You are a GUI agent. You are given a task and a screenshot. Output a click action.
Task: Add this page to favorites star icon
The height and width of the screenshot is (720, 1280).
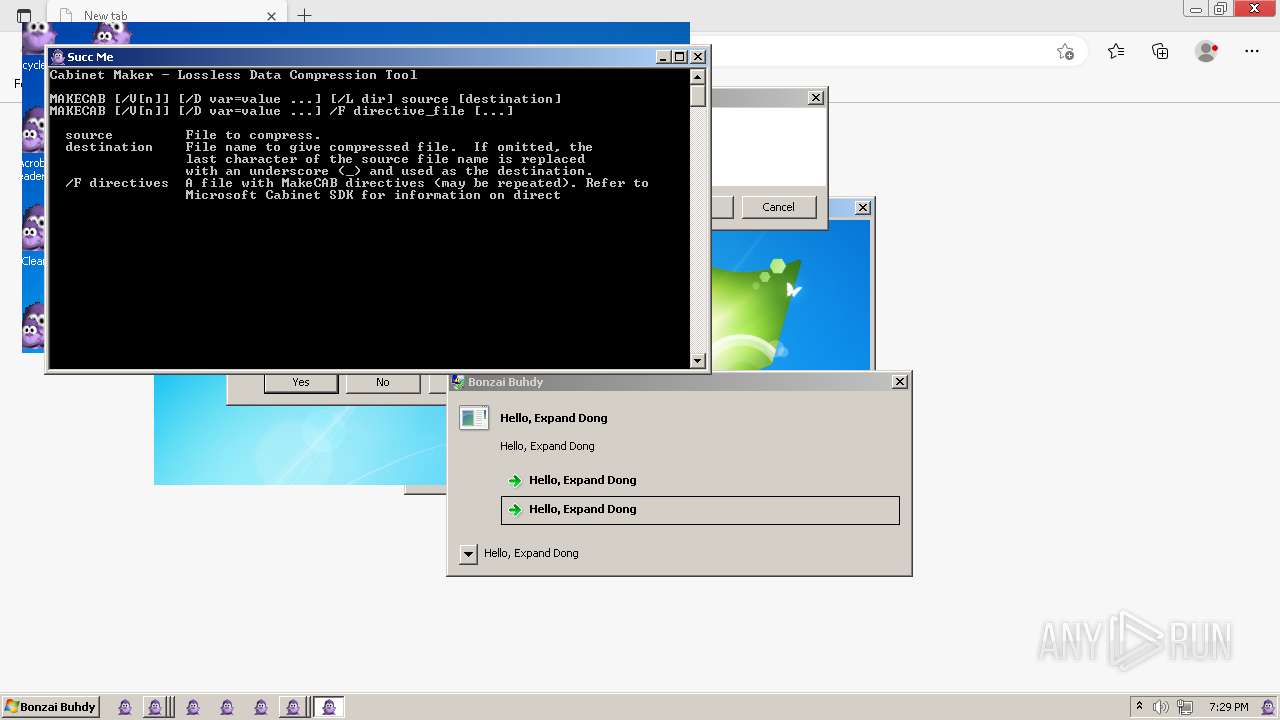point(1065,52)
